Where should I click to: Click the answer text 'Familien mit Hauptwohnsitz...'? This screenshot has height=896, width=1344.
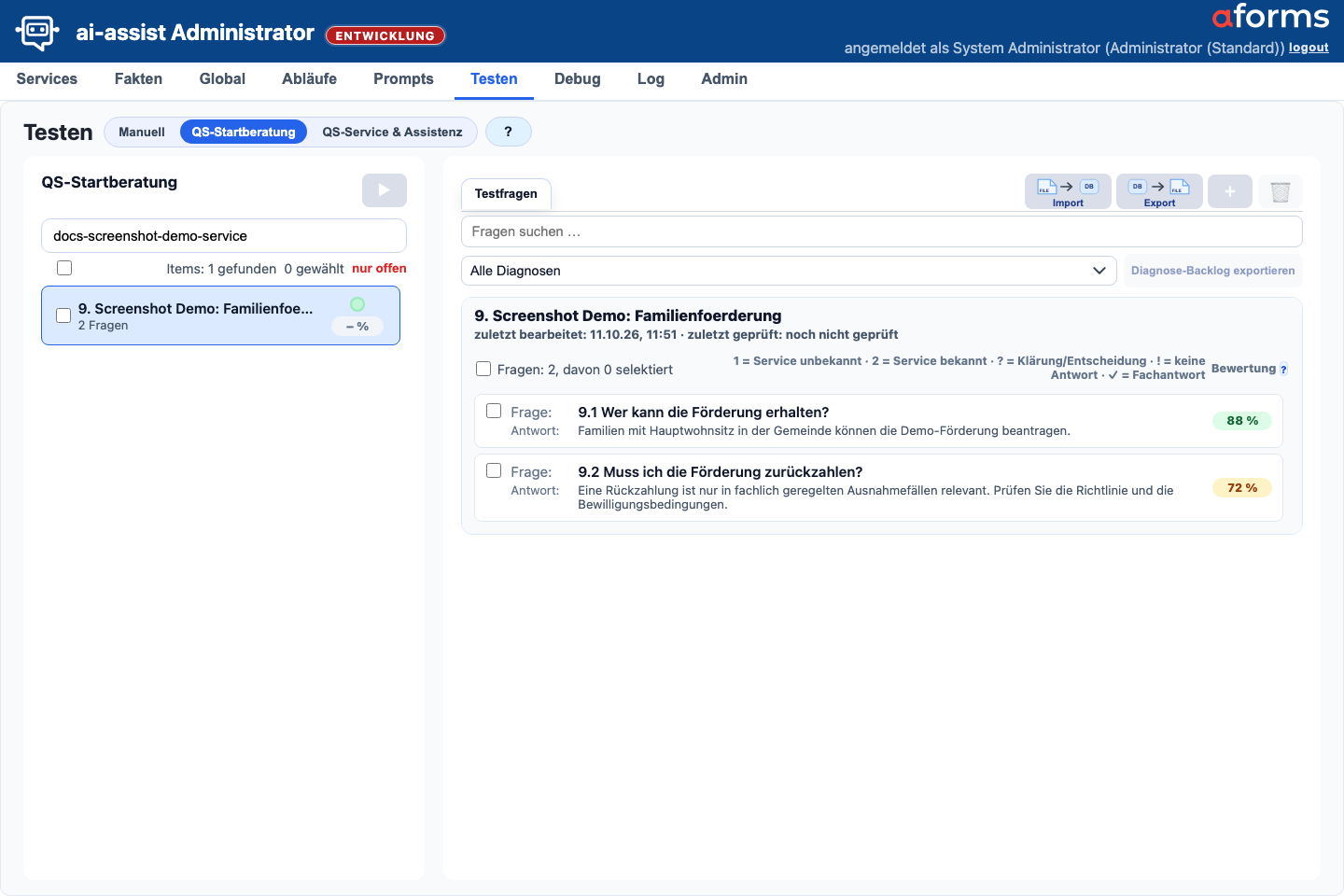coord(824,431)
